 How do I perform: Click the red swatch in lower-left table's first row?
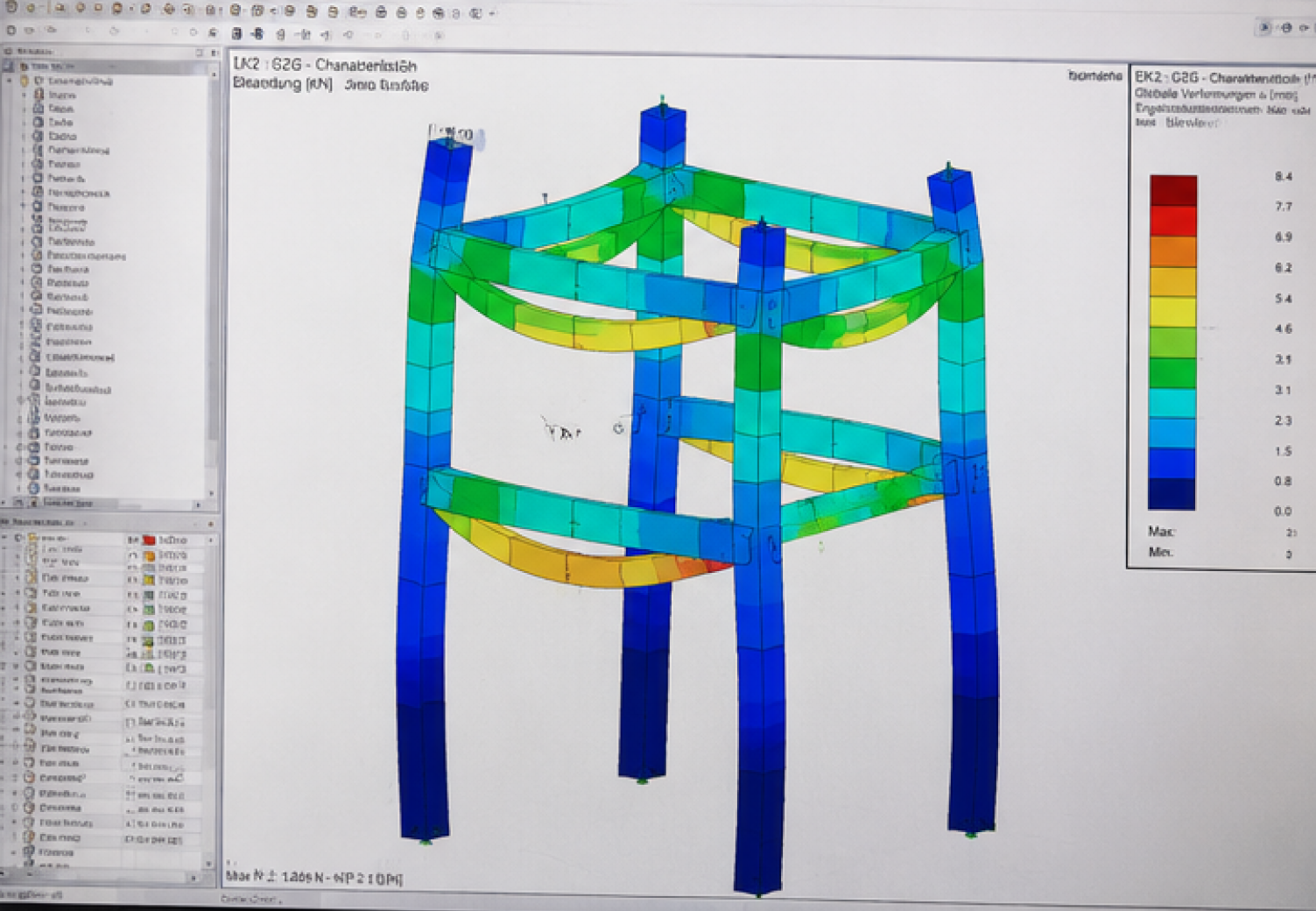tap(149, 540)
